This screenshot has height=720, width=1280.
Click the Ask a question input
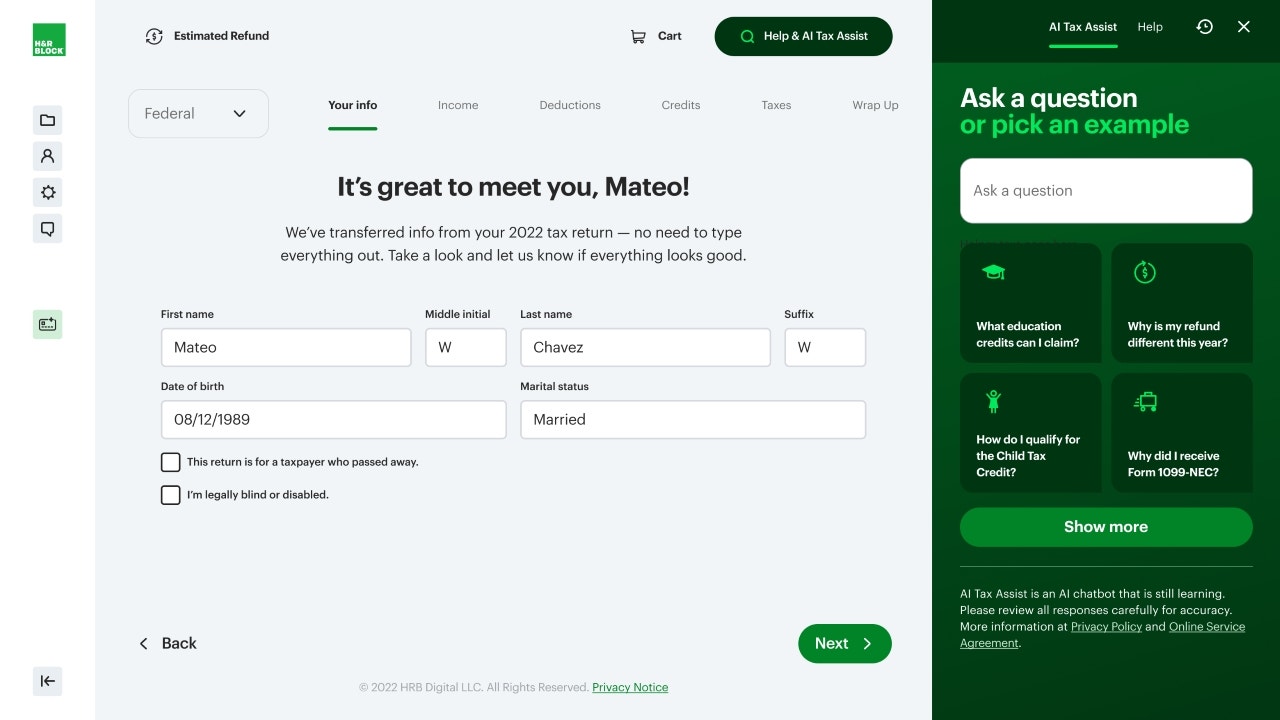tap(1105, 191)
